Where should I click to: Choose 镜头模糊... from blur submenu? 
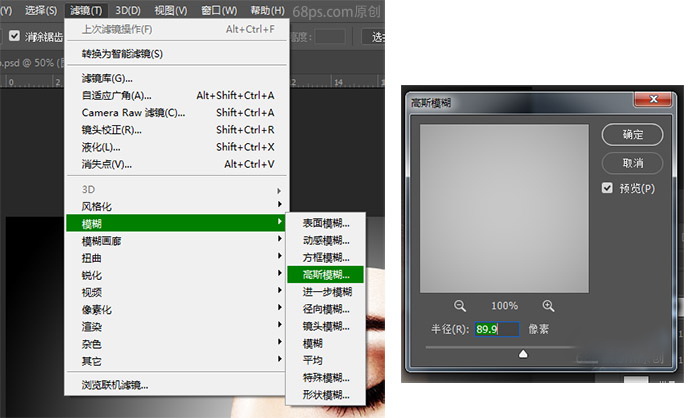(326, 326)
